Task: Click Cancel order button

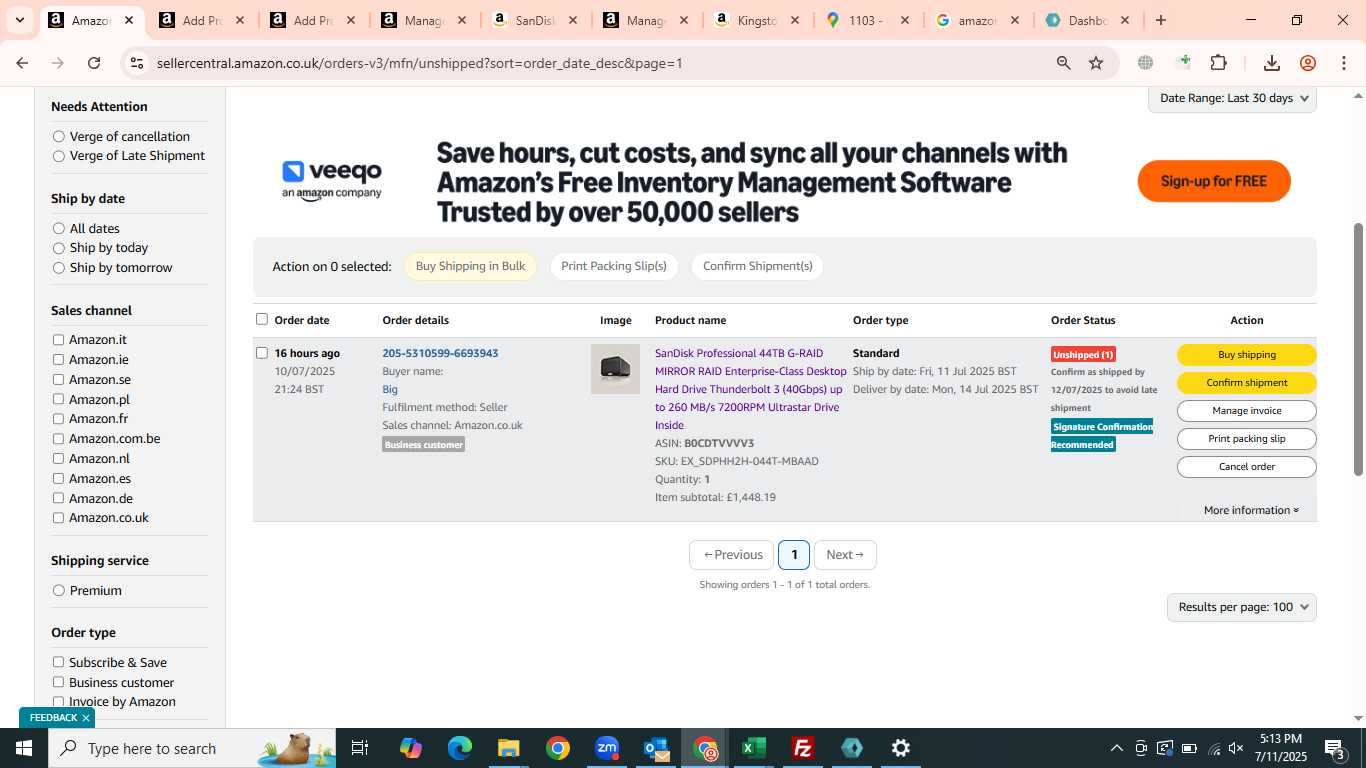Action: click(x=1246, y=467)
